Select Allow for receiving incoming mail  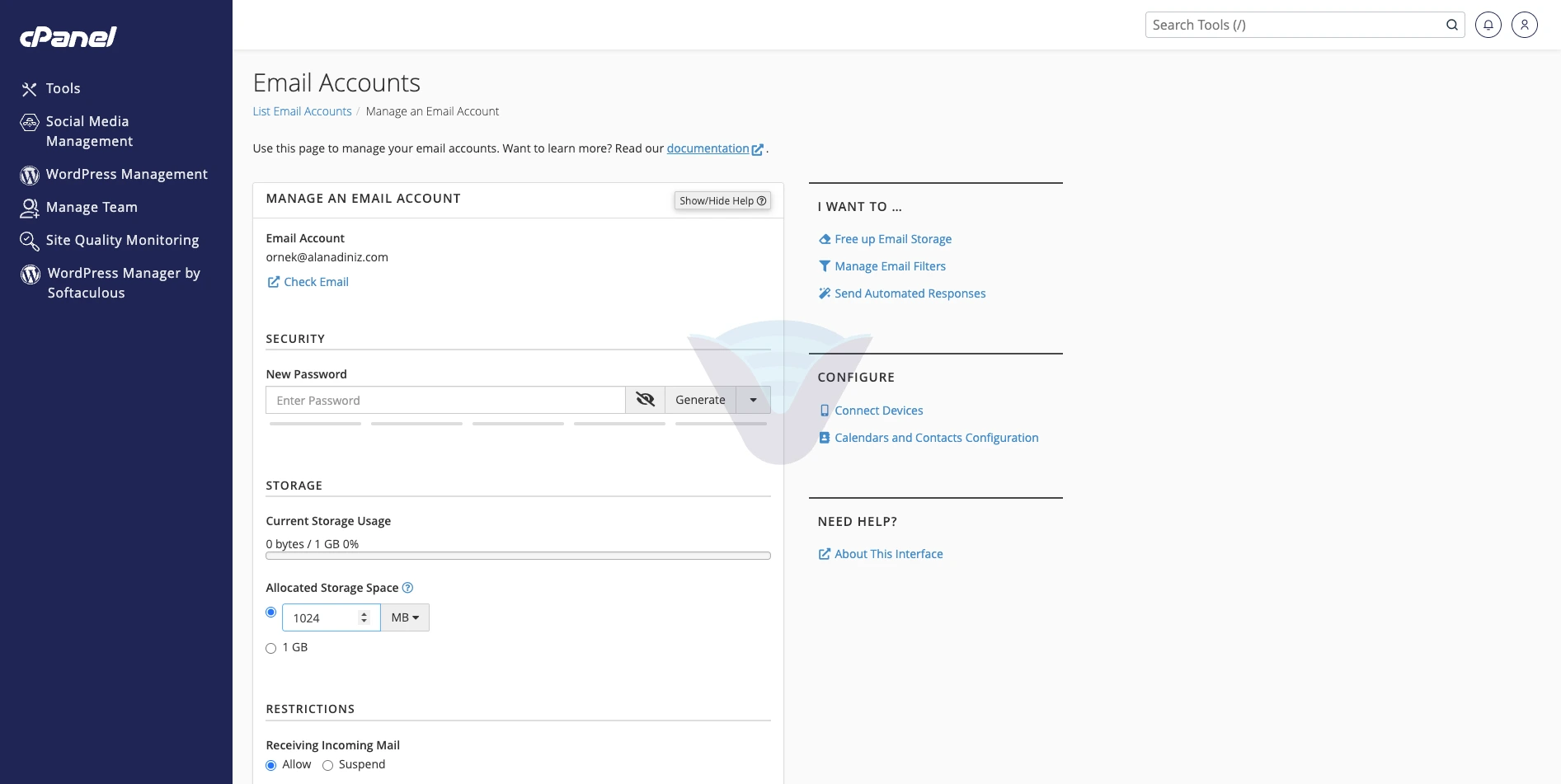270,765
